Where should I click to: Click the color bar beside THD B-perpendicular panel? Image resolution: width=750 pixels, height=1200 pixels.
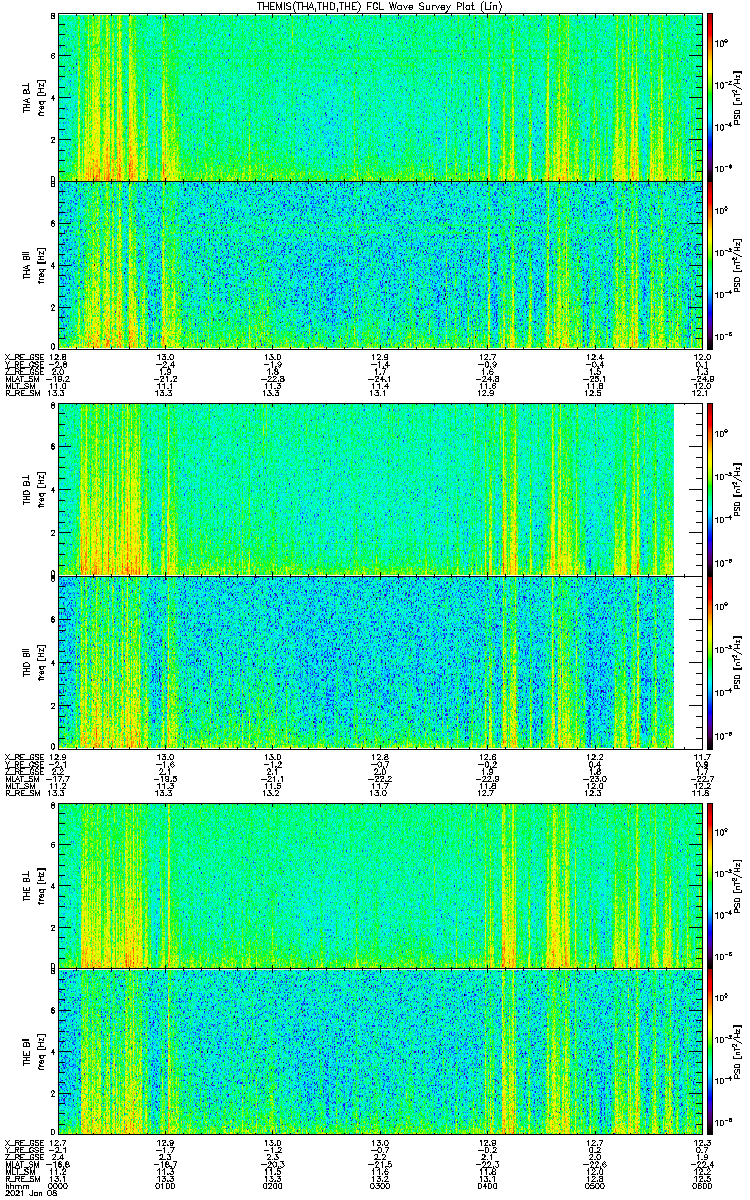[x=711, y=490]
